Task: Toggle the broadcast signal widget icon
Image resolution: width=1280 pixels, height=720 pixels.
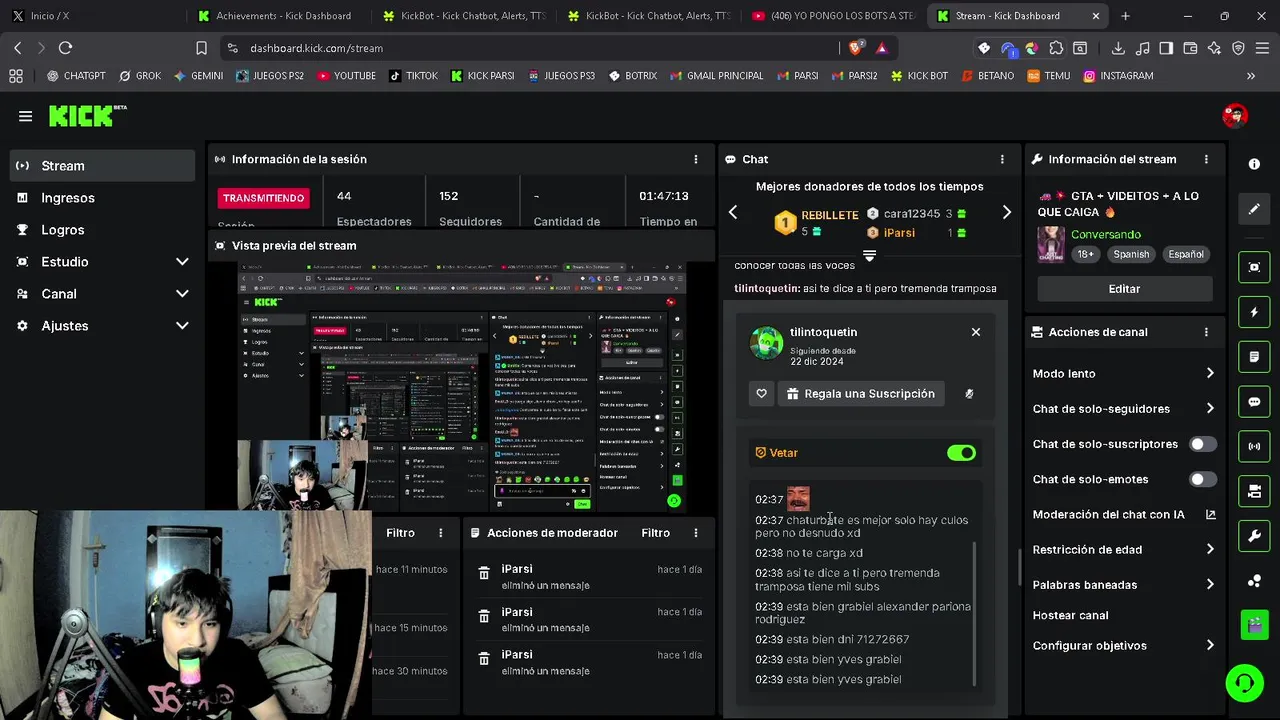Action: coord(1254,446)
